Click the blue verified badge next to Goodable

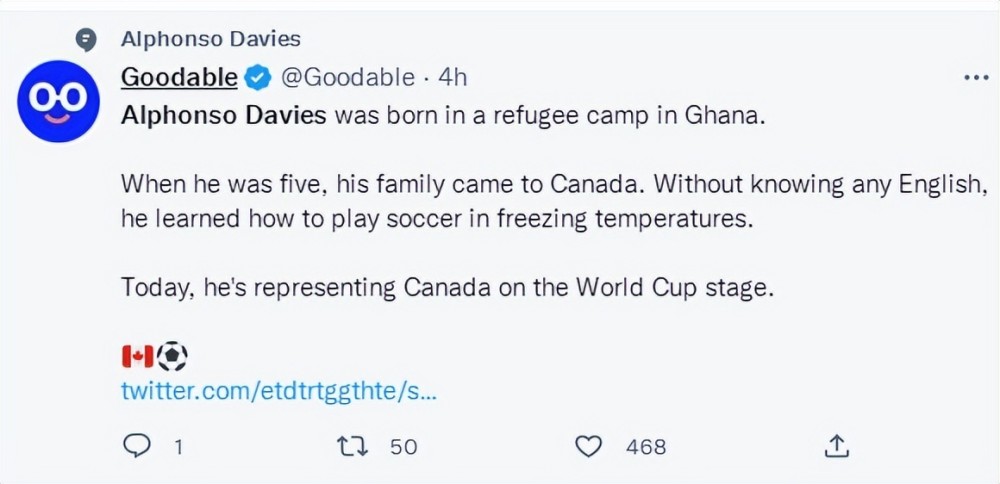pyautogui.click(x=258, y=77)
